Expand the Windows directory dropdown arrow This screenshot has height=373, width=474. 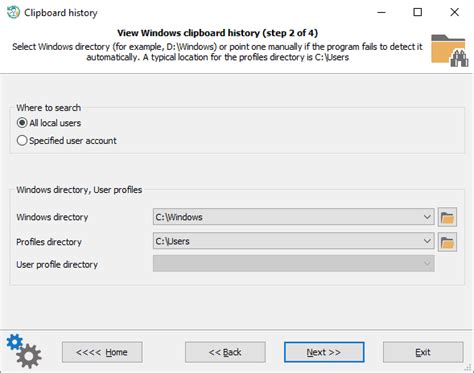click(x=427, y=217)
